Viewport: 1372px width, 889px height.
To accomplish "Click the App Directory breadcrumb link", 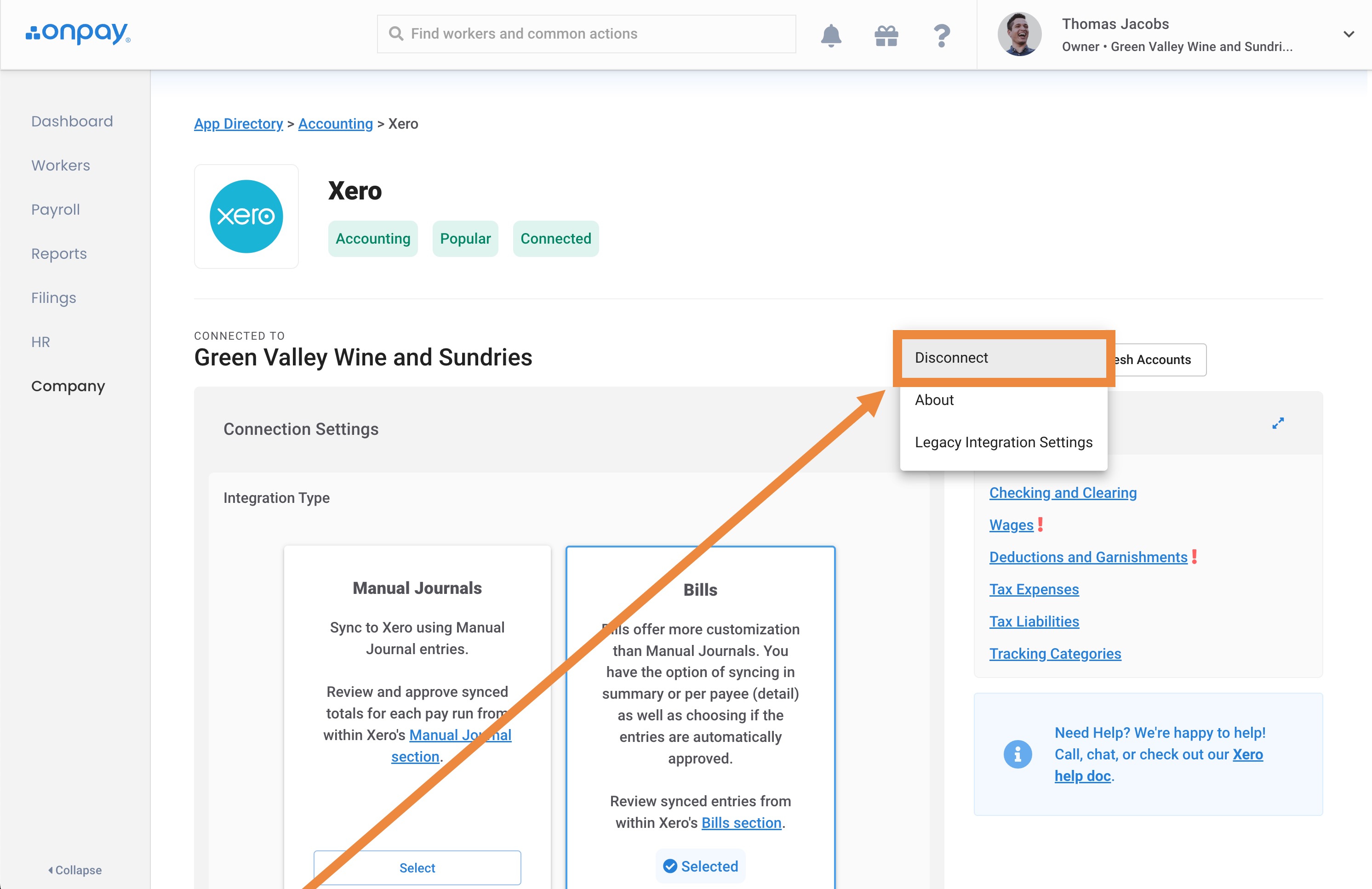I will 239,124.
